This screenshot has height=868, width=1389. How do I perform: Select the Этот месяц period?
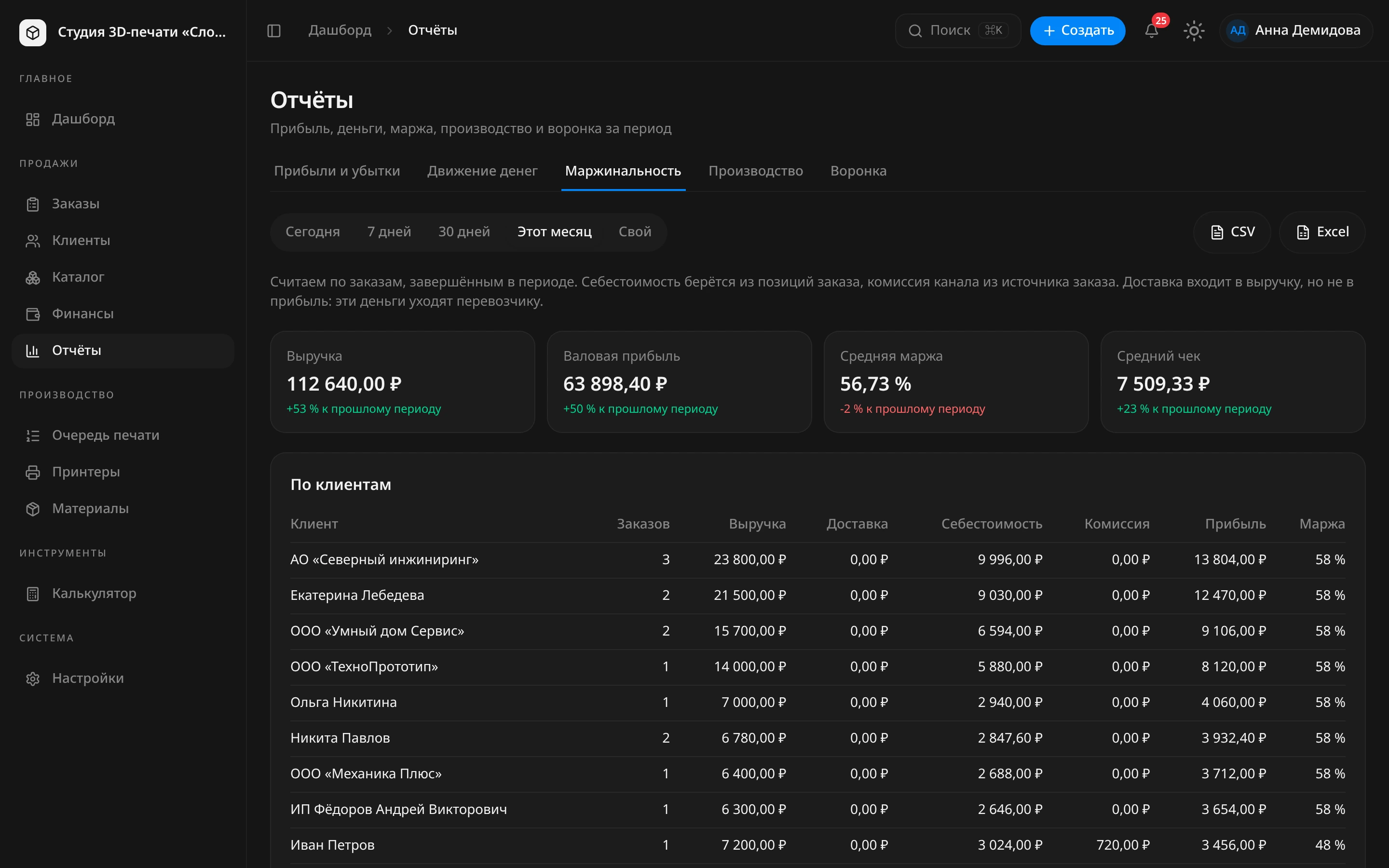point(555,232)
